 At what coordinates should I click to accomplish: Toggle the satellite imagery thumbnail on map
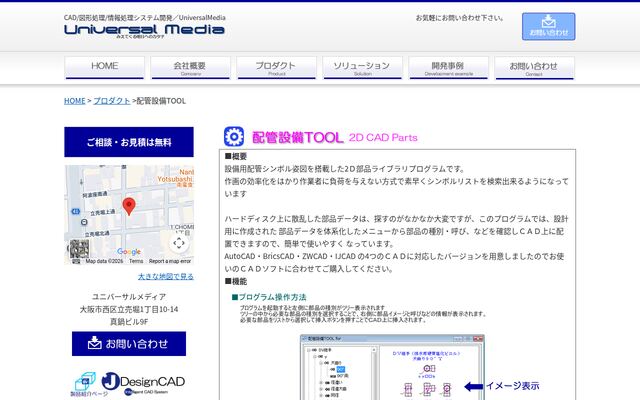79,249
